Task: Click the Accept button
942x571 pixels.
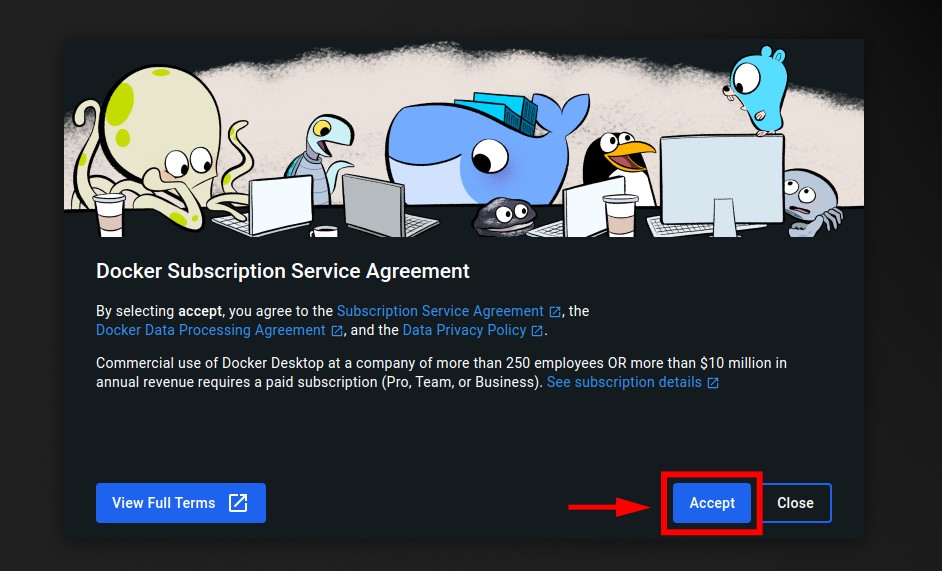Action: pos(712,502)
